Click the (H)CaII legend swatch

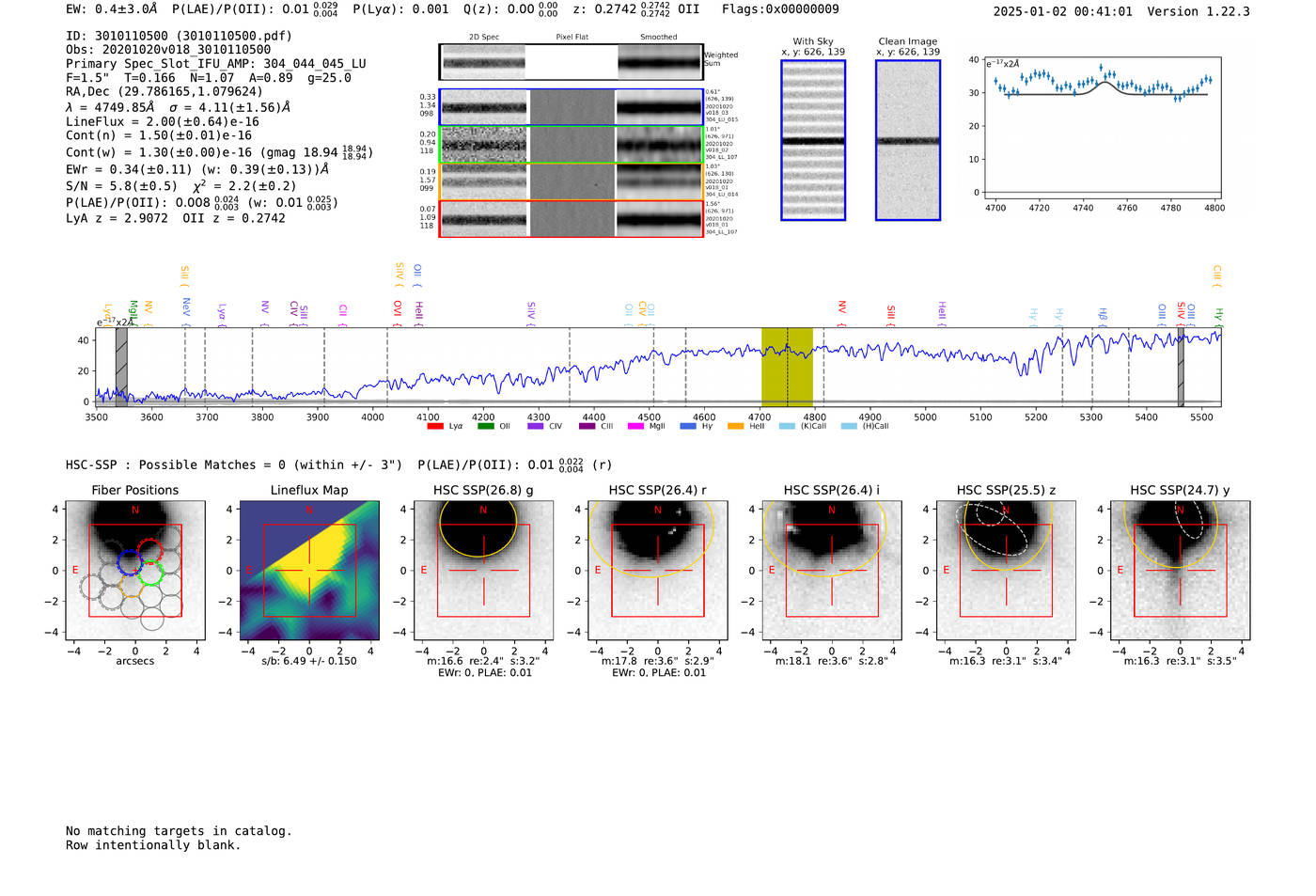click(x=850, y=427)
